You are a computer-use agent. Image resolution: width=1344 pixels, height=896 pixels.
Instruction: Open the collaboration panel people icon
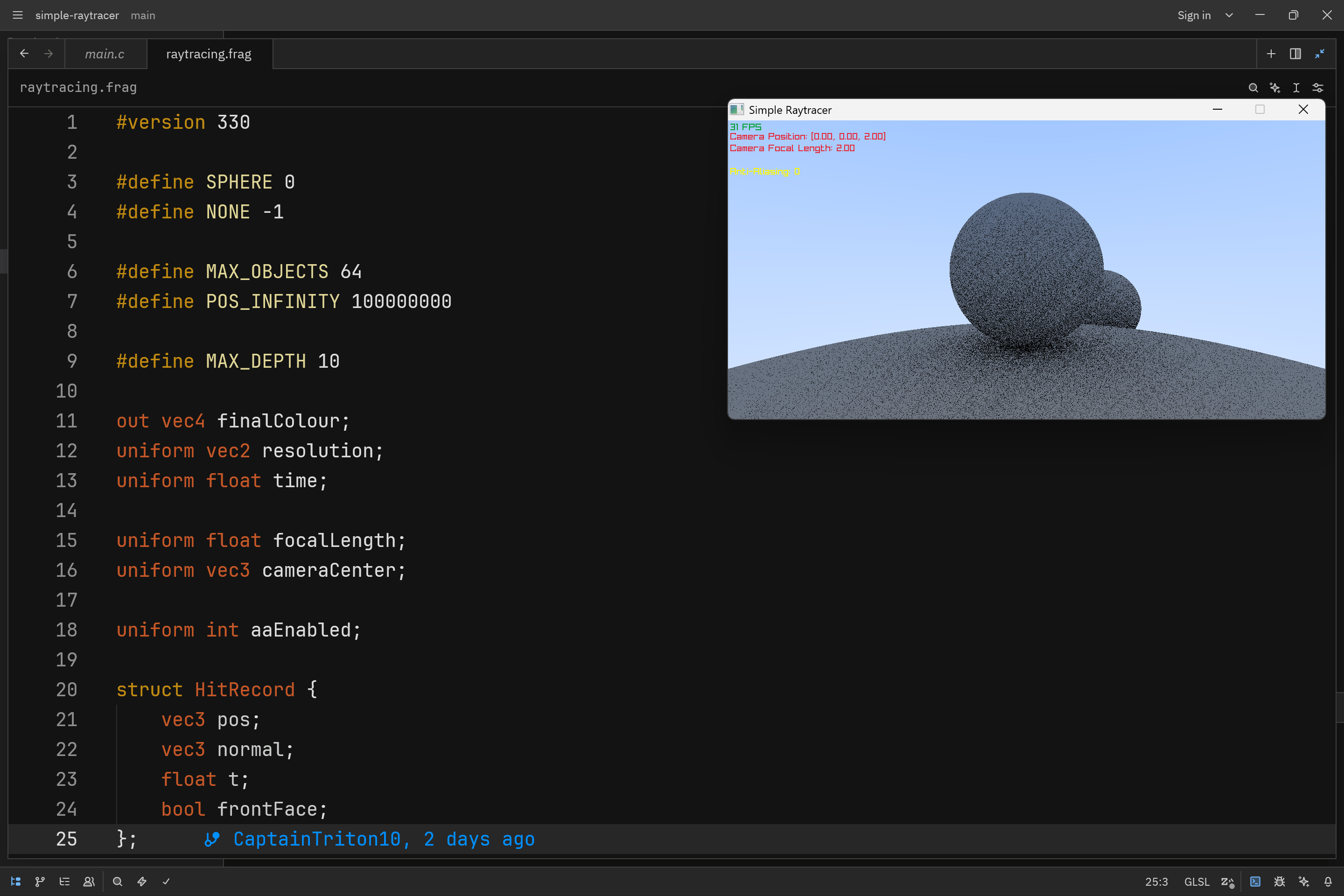(89, 881)
